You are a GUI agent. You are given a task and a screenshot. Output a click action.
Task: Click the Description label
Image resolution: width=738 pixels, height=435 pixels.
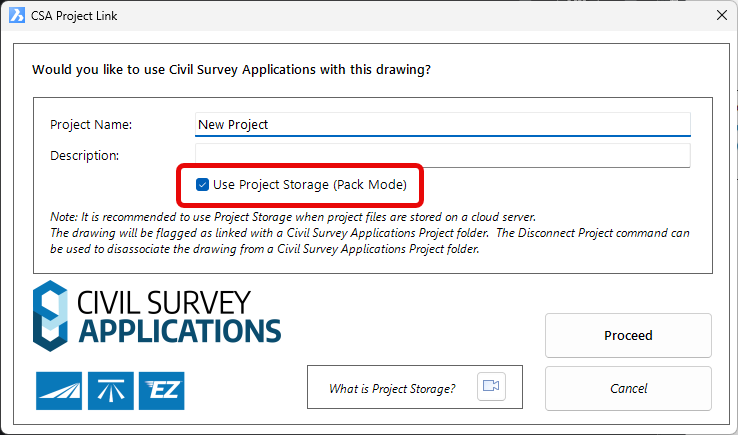84,155
